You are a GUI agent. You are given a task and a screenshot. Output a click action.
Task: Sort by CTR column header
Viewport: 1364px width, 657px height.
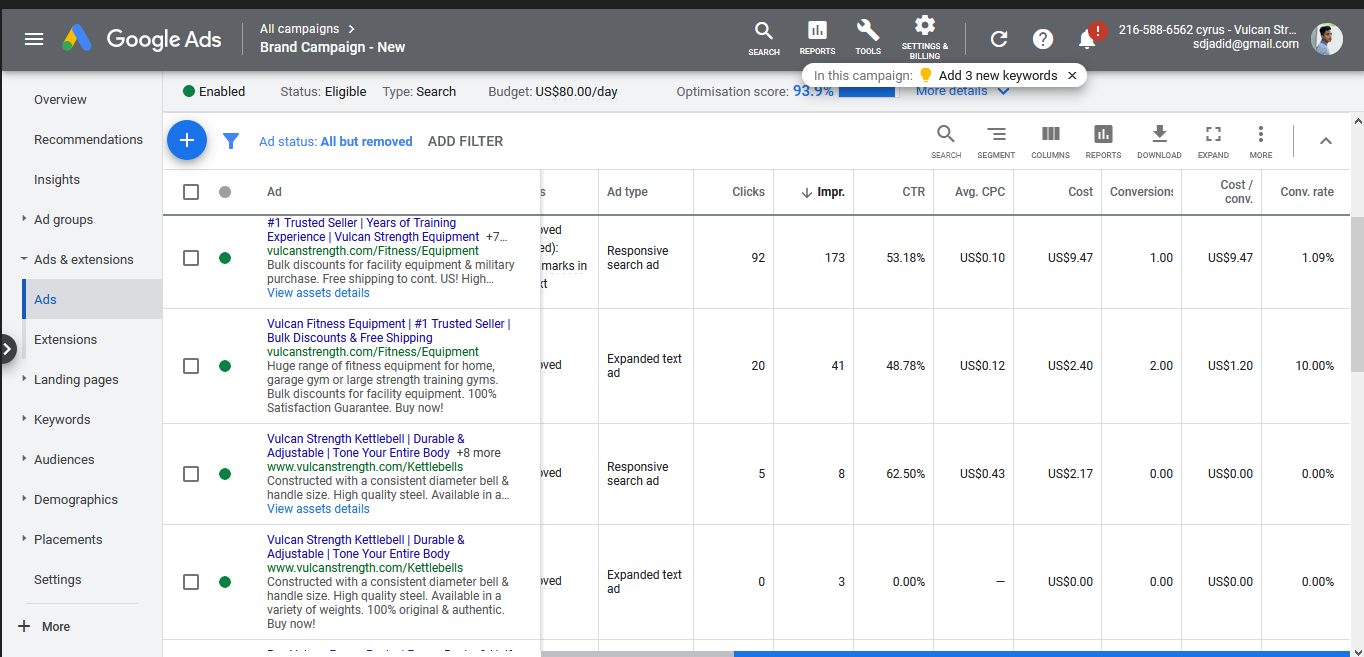pos(913,192)
